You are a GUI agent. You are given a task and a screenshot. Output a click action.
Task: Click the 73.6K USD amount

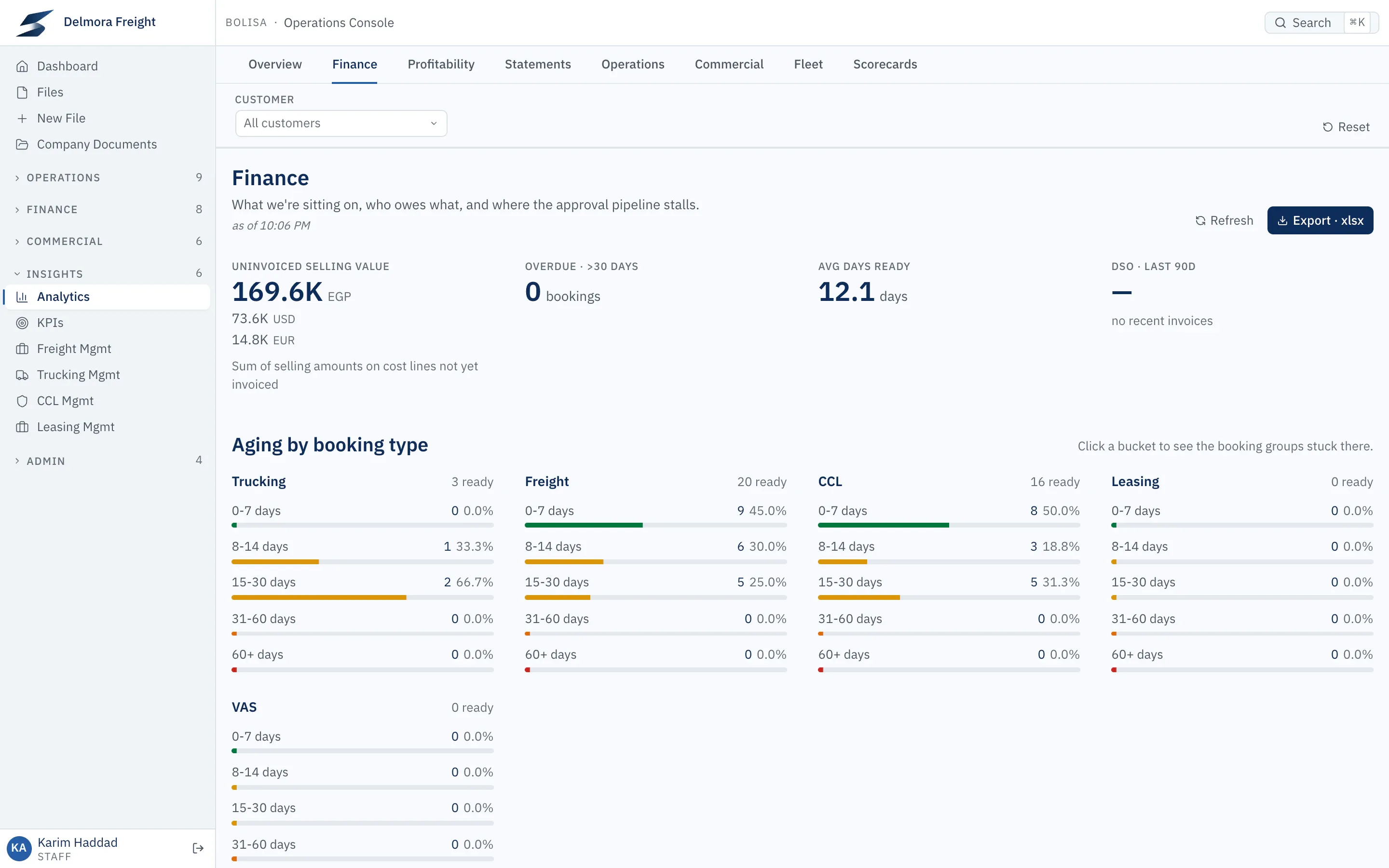point(263,319)
